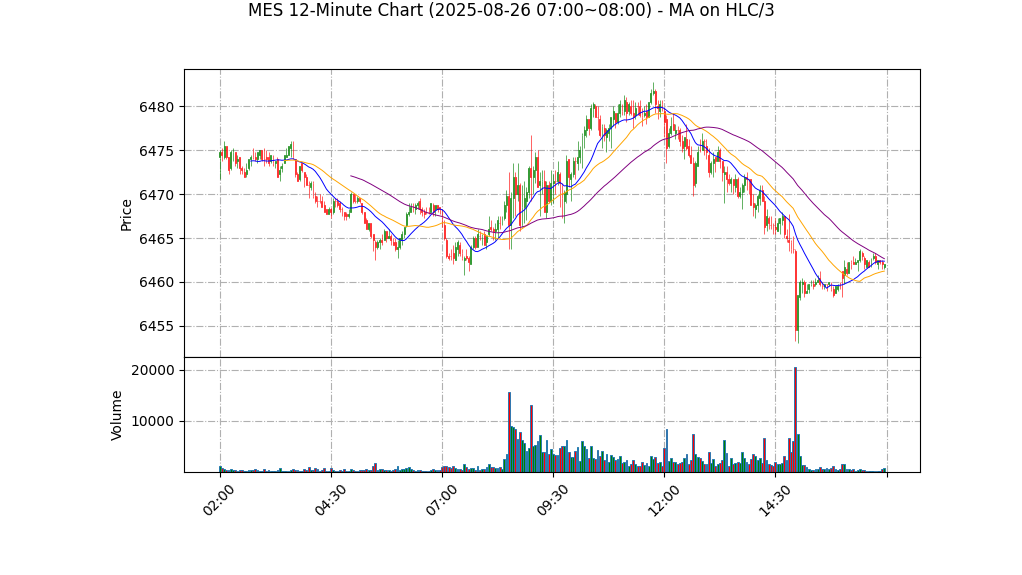1022x575 pixels.
Task: Click the 02:00 time axis label
Action: coord(218,500)
